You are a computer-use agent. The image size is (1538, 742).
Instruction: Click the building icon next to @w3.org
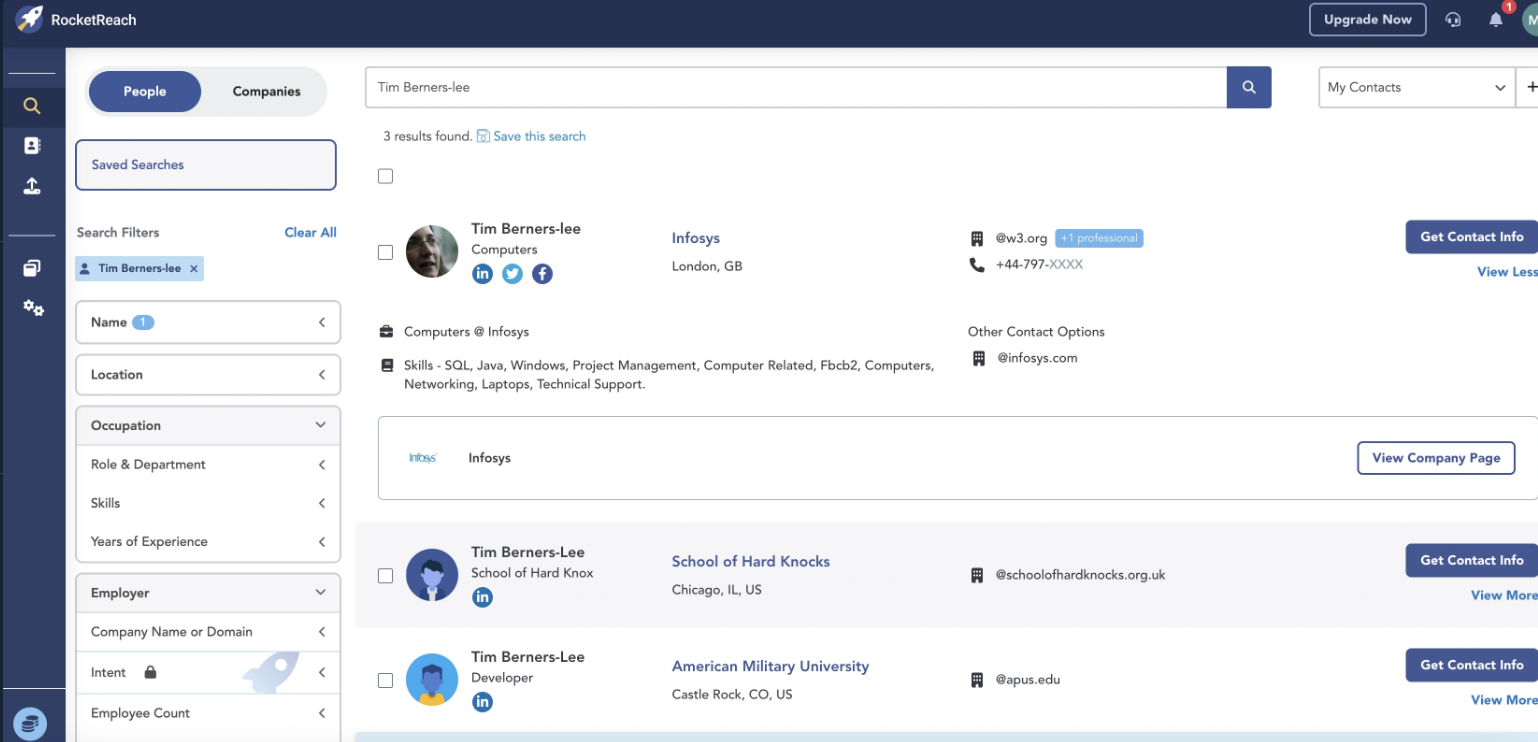[977, 238]
